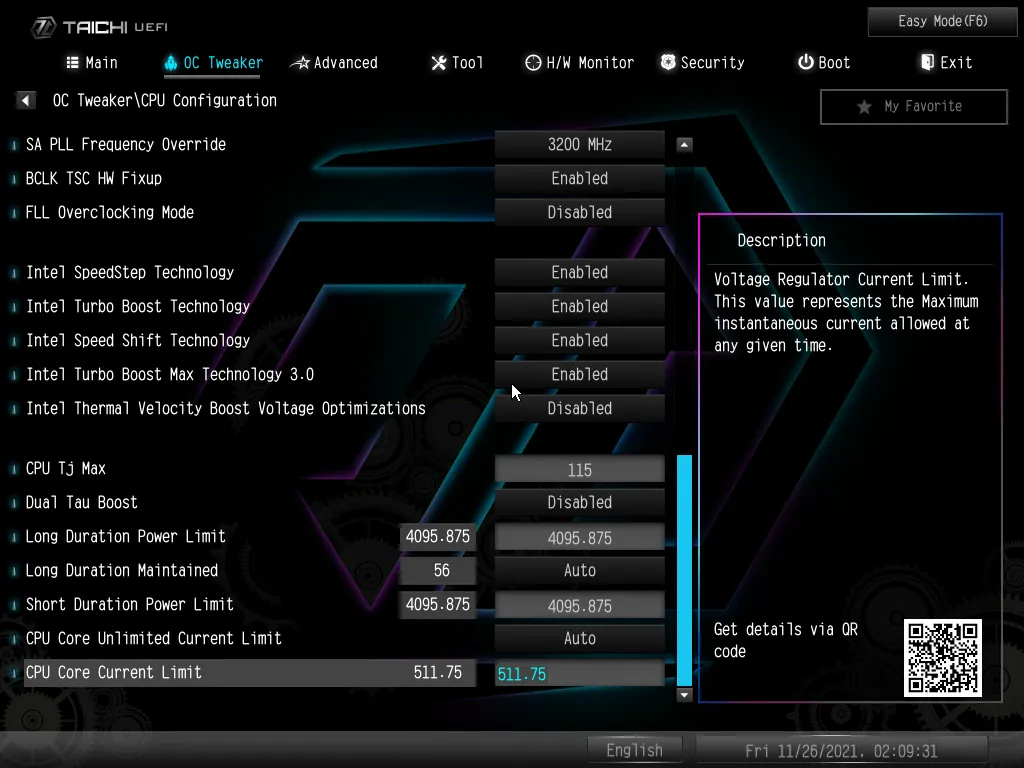The image size is (1024, 768).
Task: Click the Security shield icon
Action: (x=668, y=62)
